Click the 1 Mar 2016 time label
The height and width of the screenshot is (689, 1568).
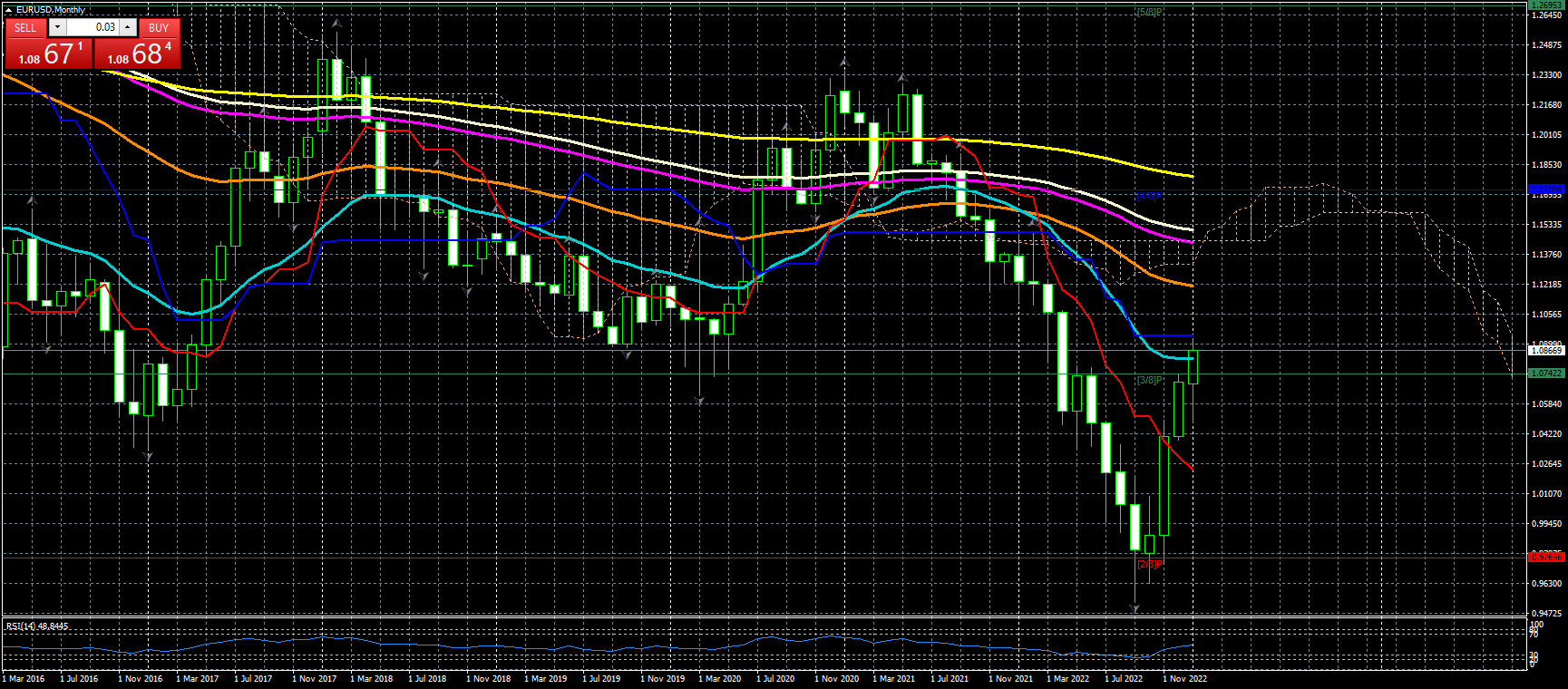[x=24, y=679]
